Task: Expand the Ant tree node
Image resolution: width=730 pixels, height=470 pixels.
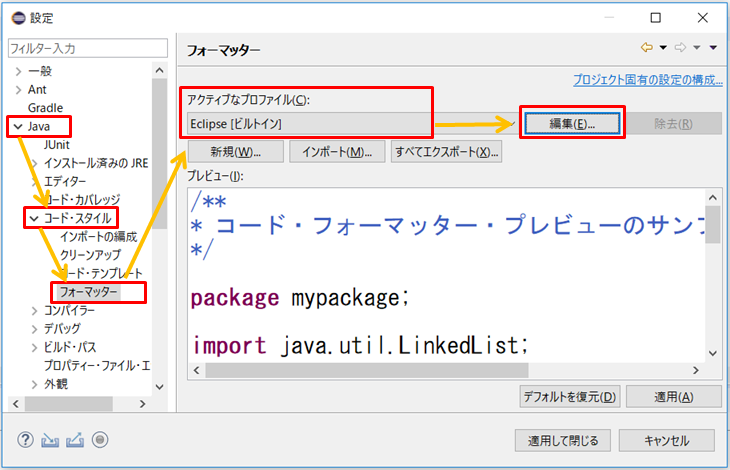Action: coord(18,89)
